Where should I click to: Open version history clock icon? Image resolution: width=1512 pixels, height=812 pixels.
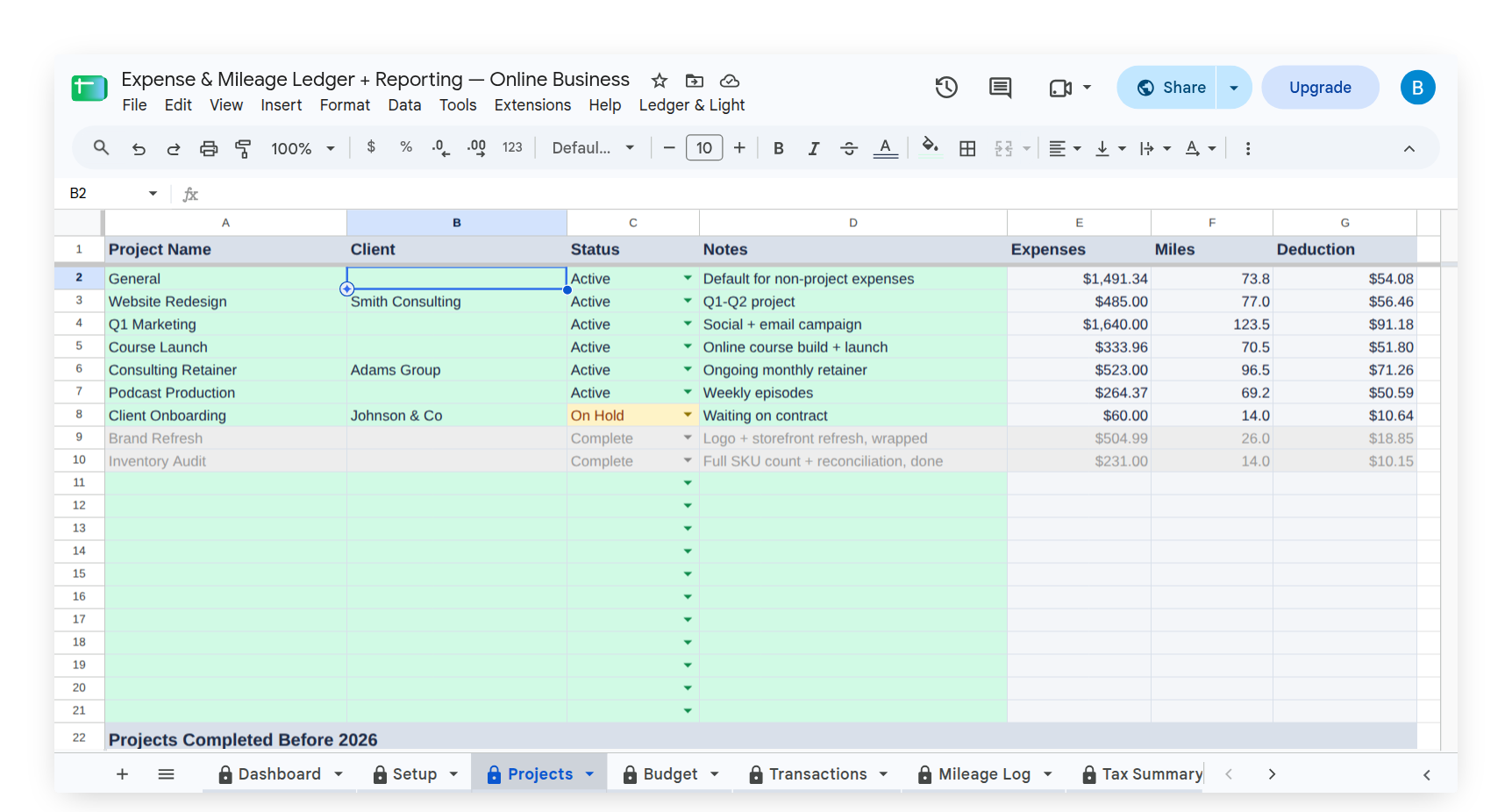(946, 88)
